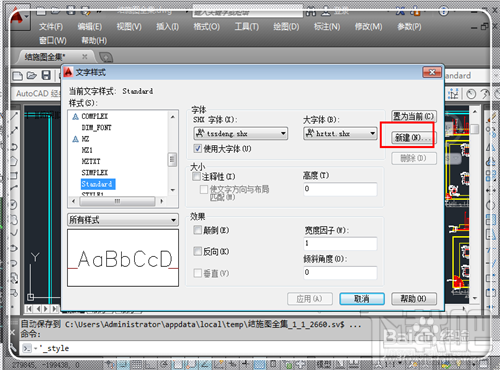Click the sign-in user icon in title bar
Screen dimensions: 500x370
click(x=326, y=12)
